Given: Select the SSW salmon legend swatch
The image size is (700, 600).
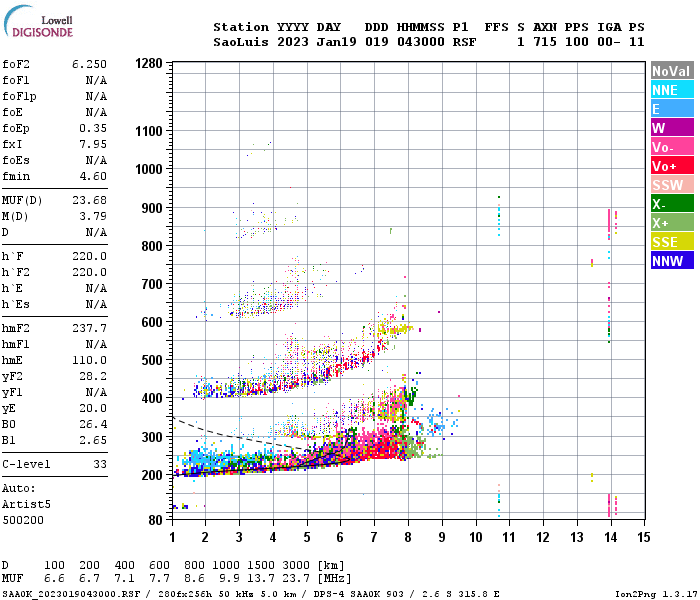Looking at the screenshot, I should click(672, 184).
